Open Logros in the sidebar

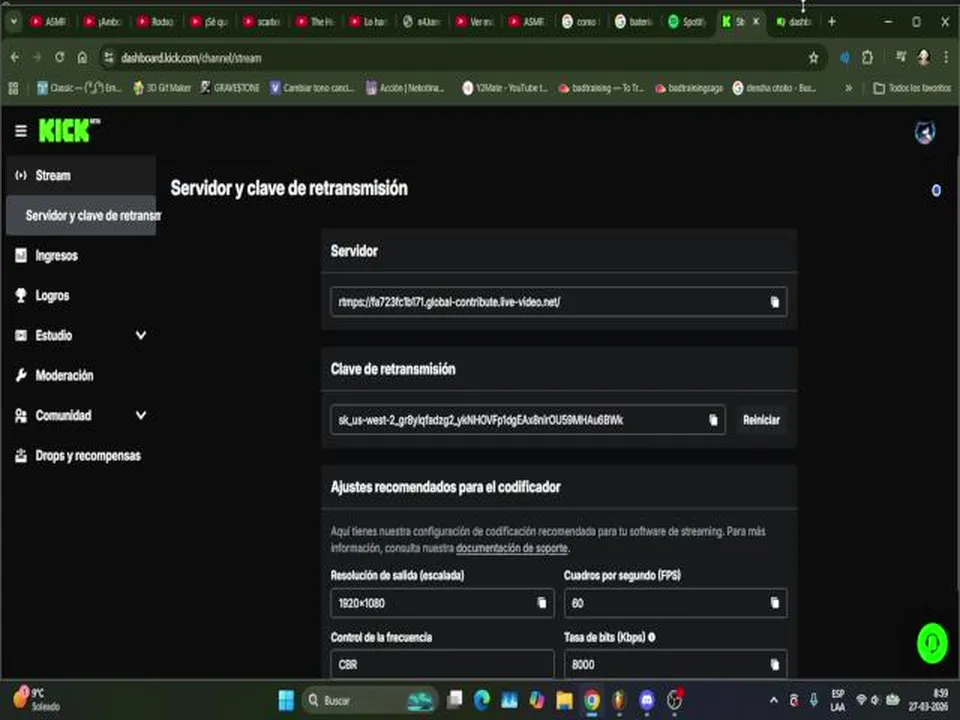[81, 296]
